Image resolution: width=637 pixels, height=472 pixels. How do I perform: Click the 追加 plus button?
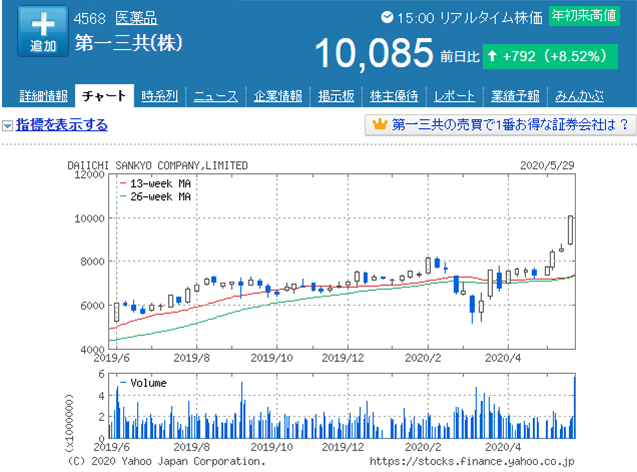tap(43, 31)
